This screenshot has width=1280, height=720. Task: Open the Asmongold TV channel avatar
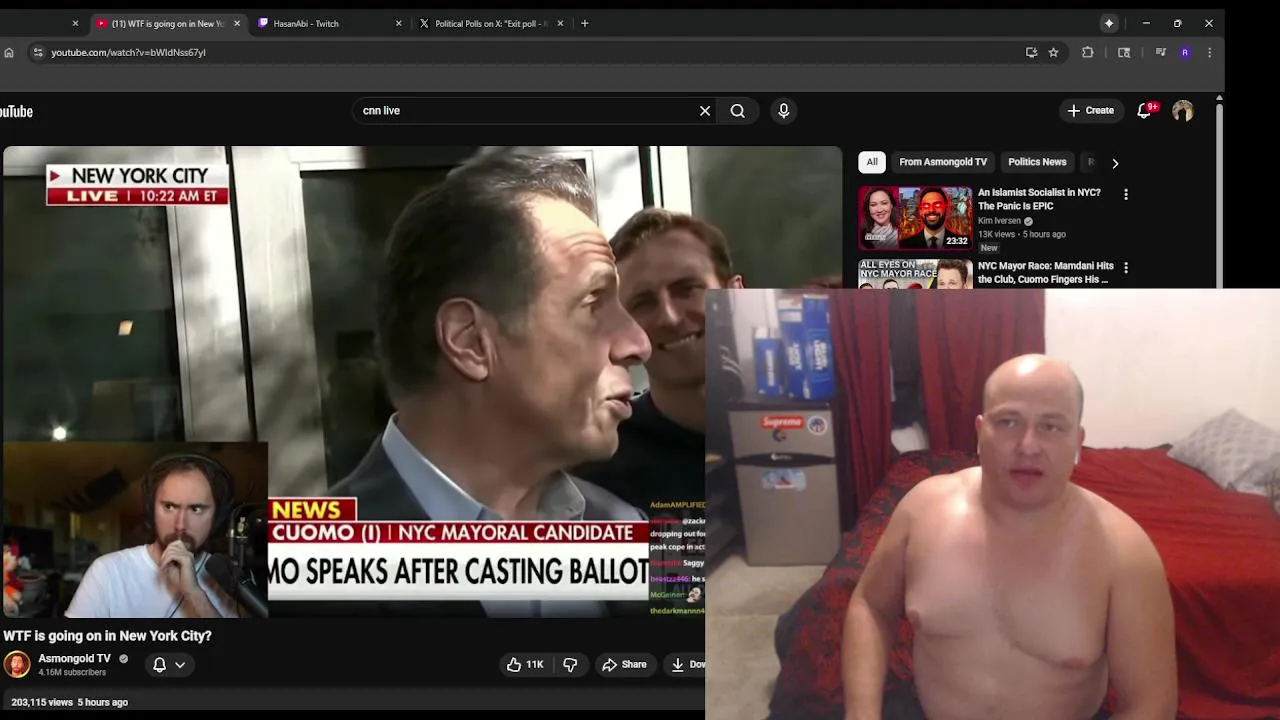pos(17,664)
